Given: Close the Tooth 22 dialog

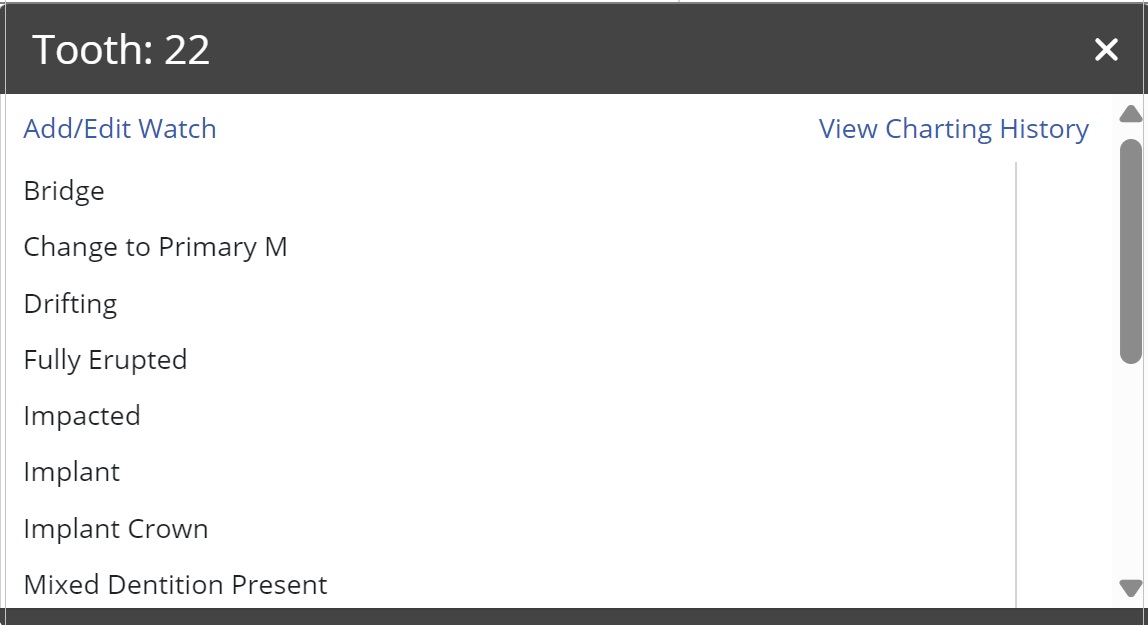Looking at the screenshot, I should click(x=1105, y=50).
